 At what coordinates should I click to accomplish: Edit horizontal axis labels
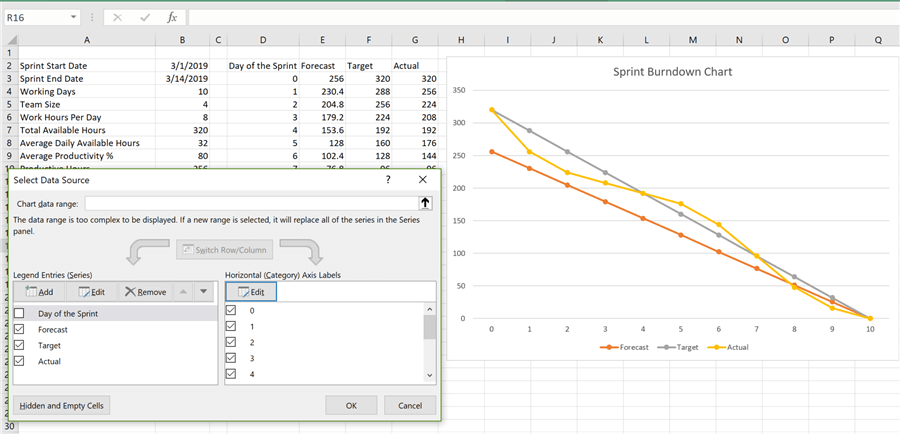(x=251, y=291)
